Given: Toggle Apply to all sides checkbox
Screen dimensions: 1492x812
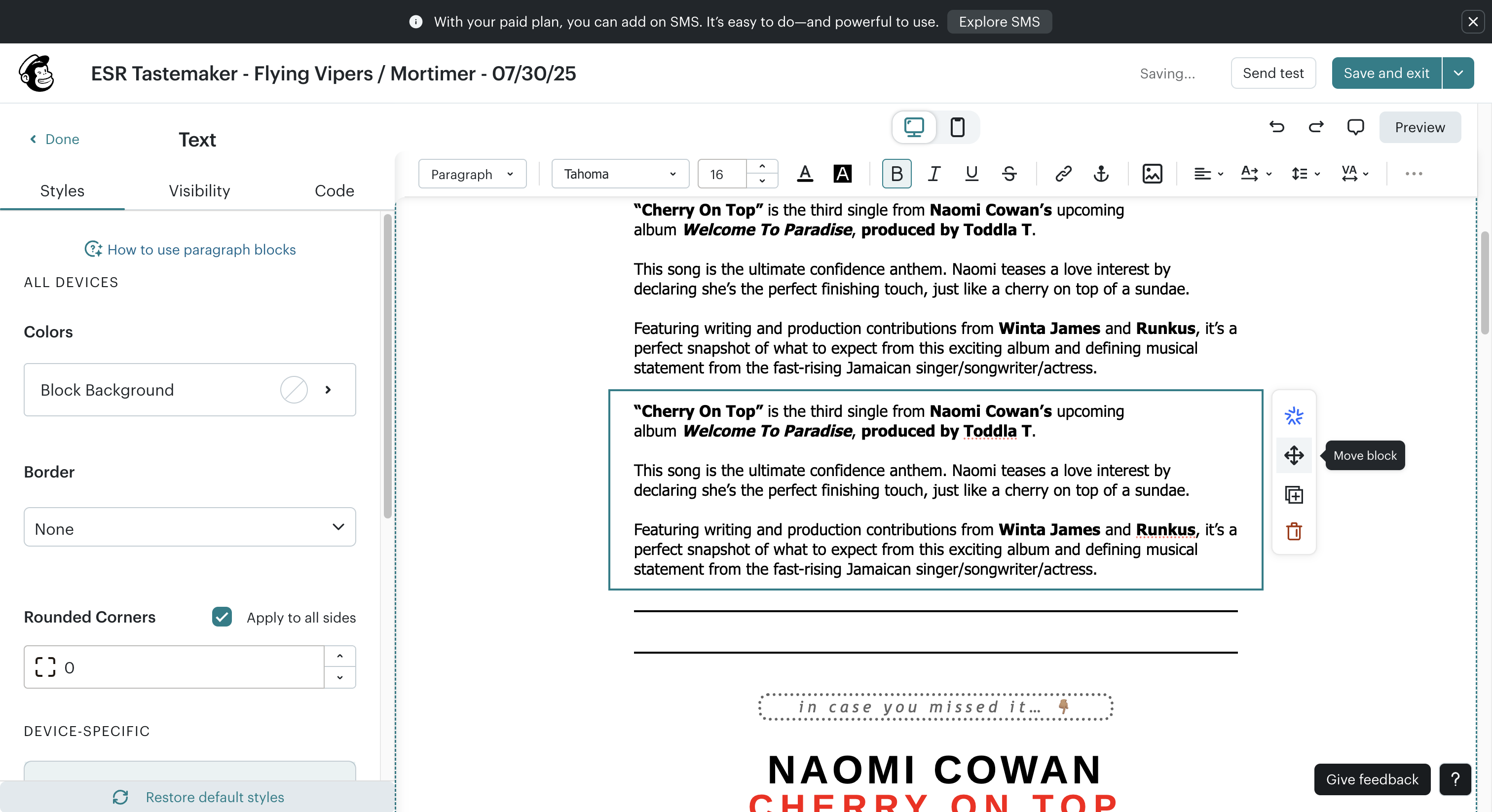Looking at the screenshot, I should [x=222, y=617].
